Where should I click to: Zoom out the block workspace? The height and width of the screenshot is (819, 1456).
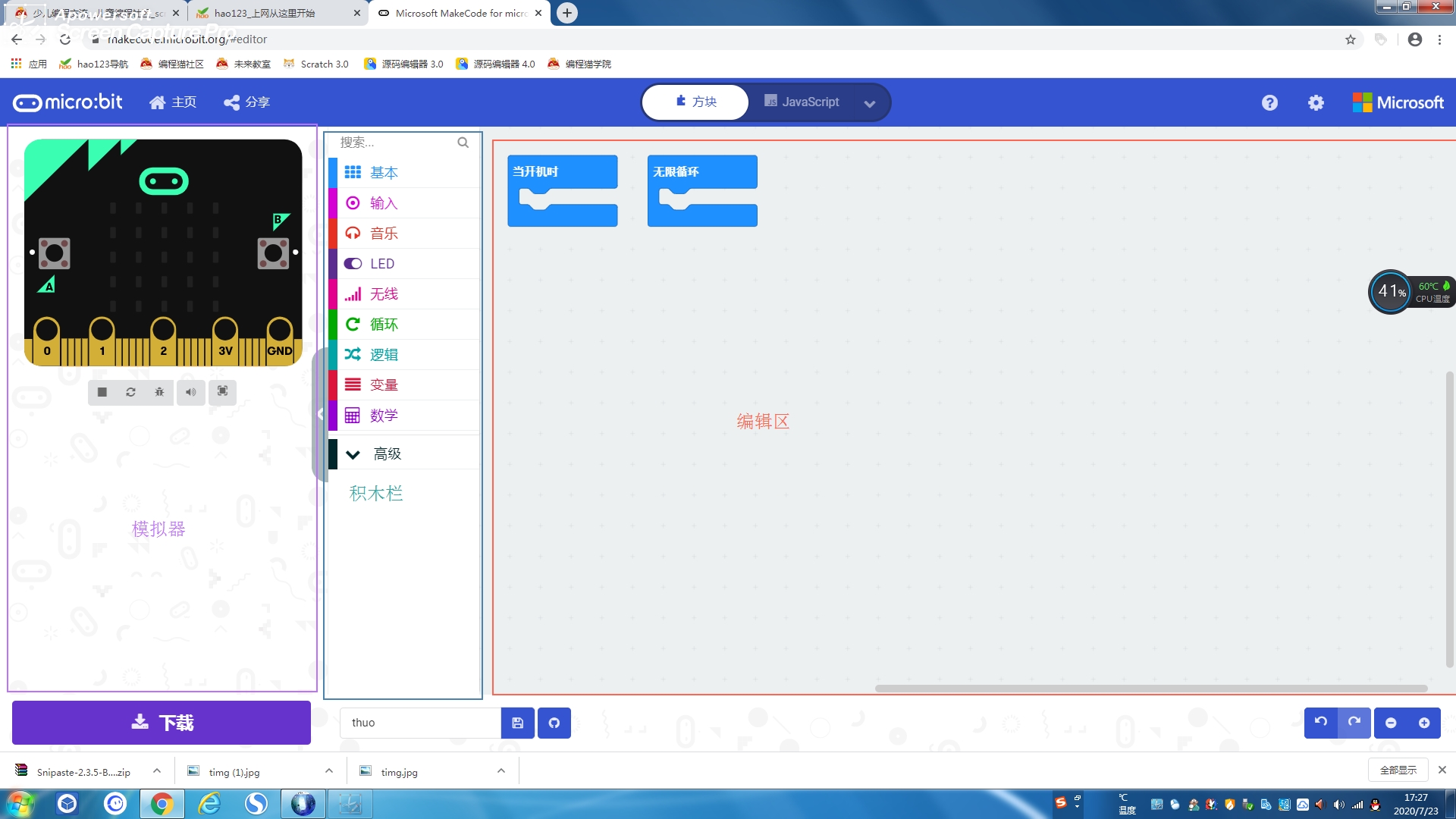pos(1391,723)
